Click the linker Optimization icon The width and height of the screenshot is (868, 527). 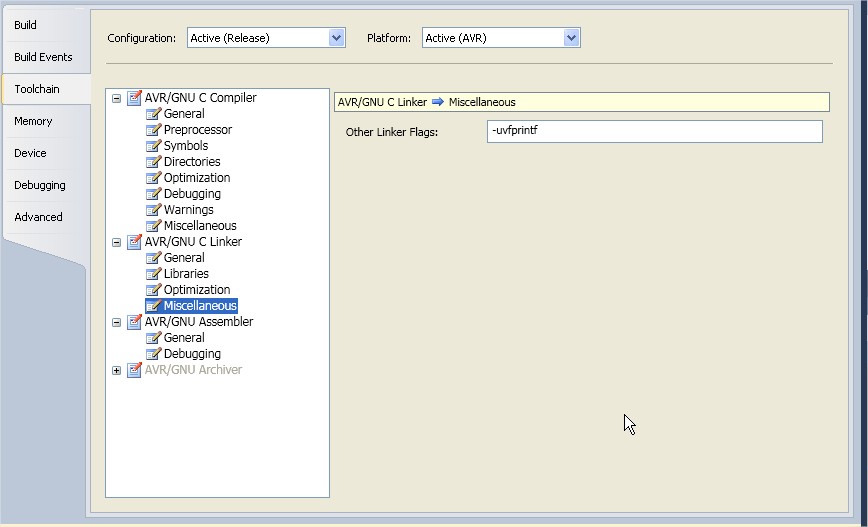(153, 291)
